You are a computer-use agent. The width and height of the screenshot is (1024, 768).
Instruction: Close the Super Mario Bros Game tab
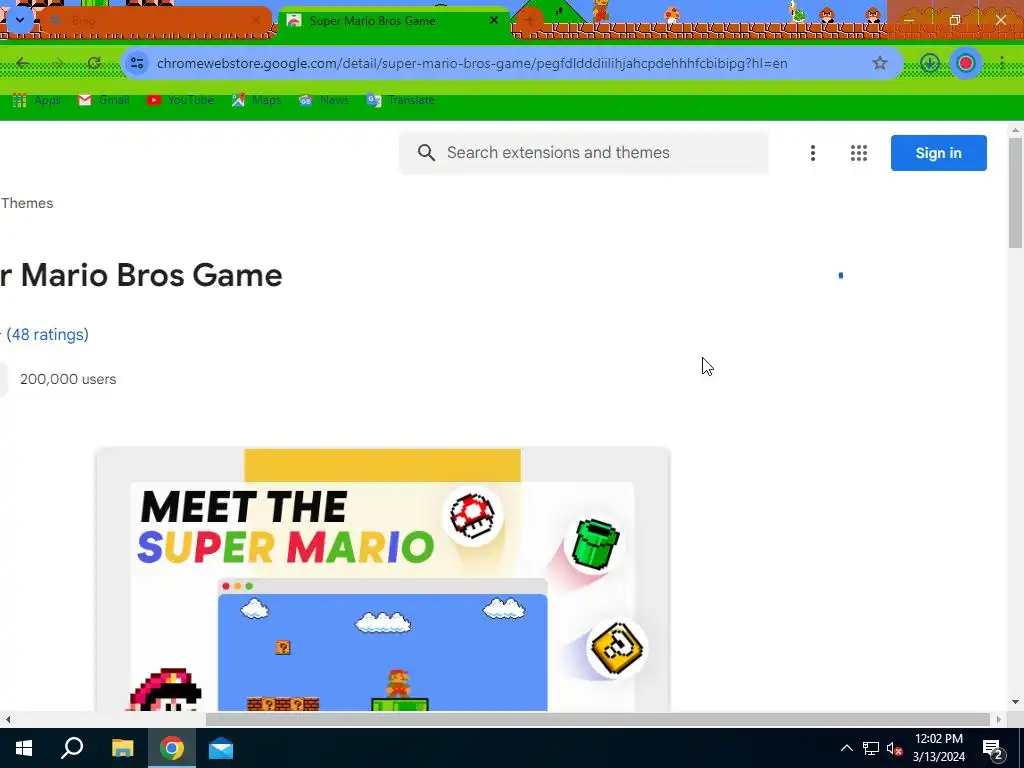pos(494,20)
